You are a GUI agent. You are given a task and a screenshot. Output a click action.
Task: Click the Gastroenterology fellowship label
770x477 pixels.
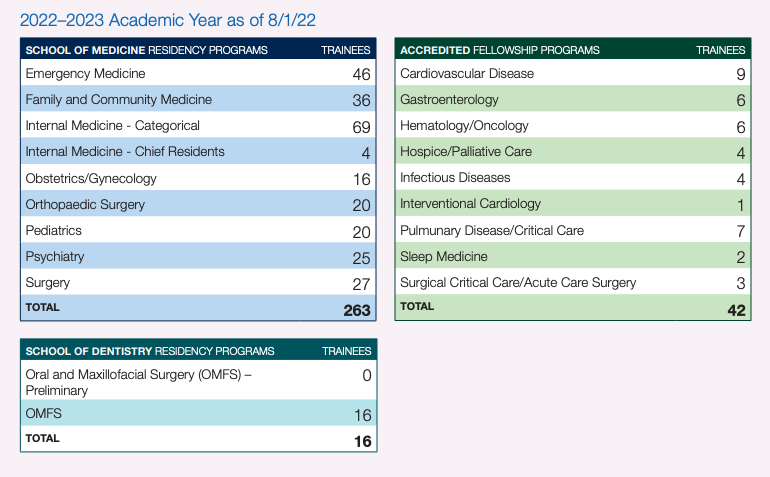click(x=449, y=100)
